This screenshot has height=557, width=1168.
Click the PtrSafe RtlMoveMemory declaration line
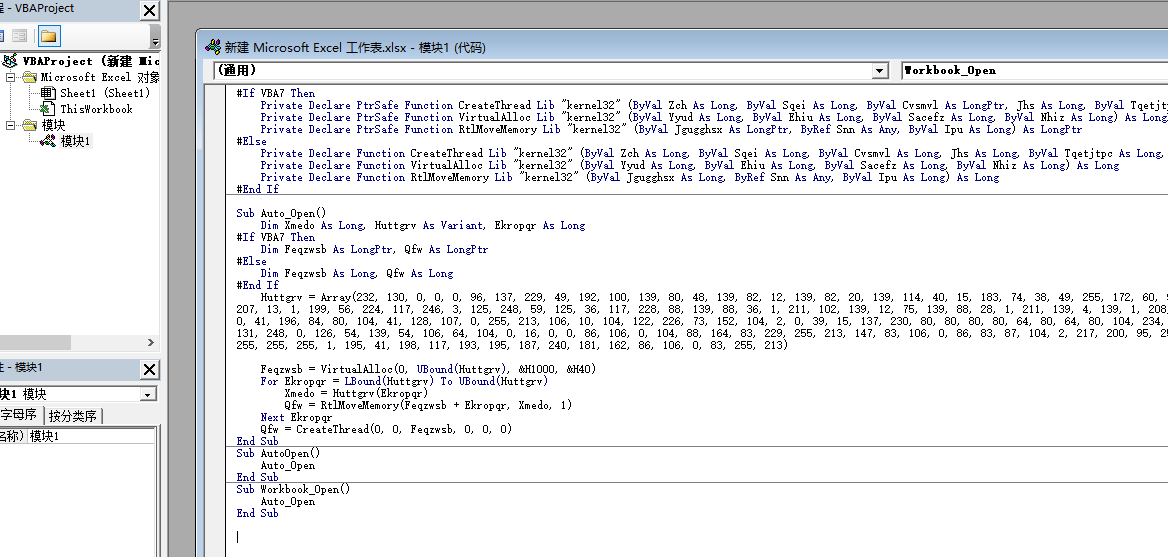pyautogui.click(x=671, y=129)
